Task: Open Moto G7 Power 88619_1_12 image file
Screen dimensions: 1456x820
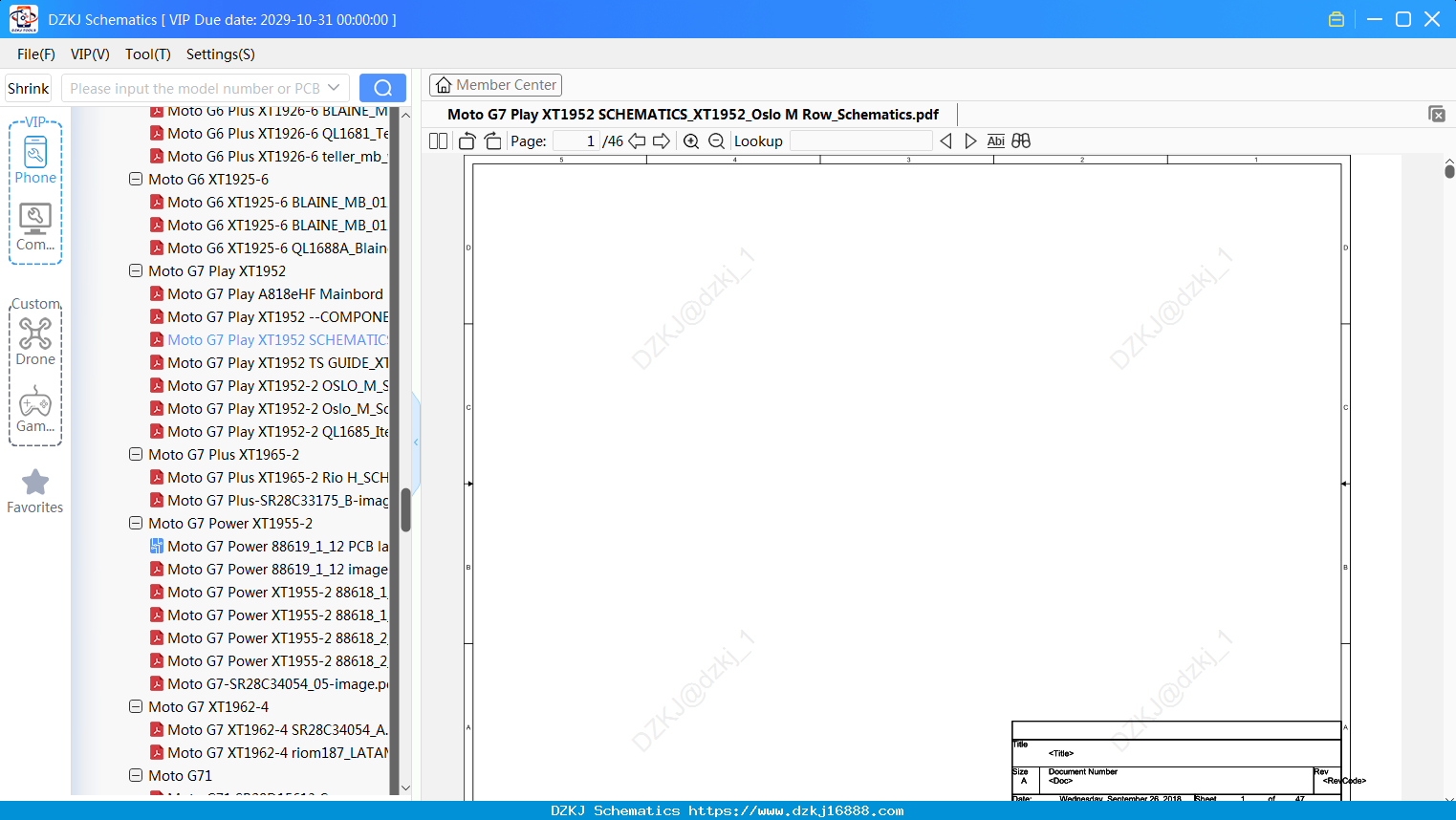Action: [269, 569]
